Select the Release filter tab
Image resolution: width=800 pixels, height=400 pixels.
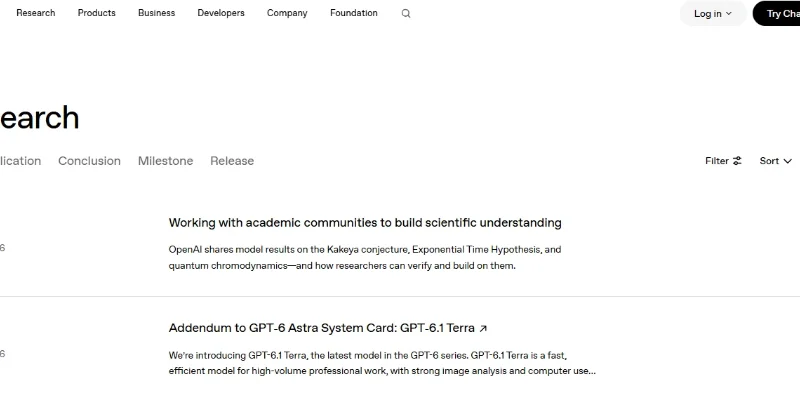click(x=232, y=161)
